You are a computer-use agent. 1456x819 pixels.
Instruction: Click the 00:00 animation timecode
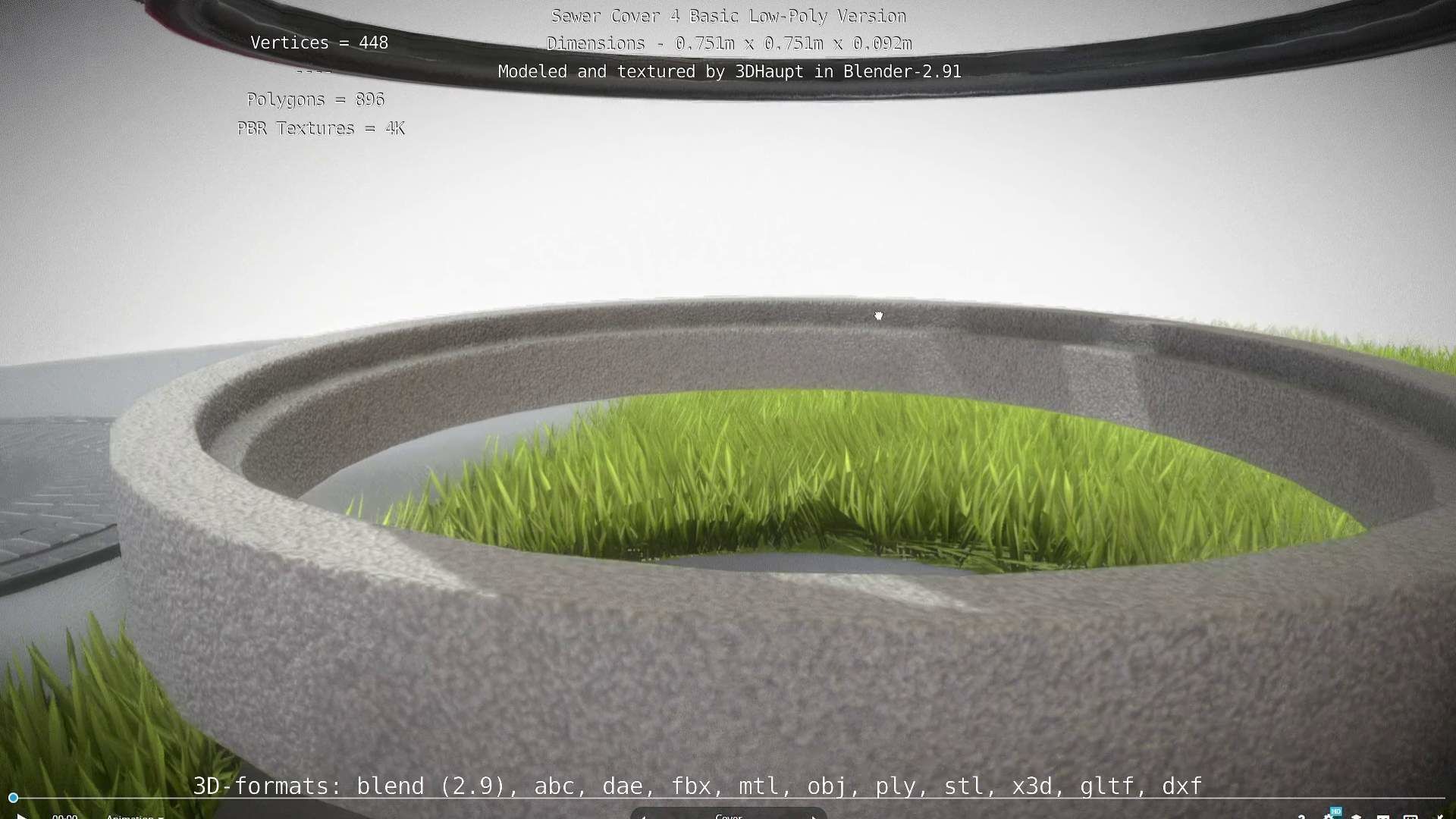tap(65, 816)
